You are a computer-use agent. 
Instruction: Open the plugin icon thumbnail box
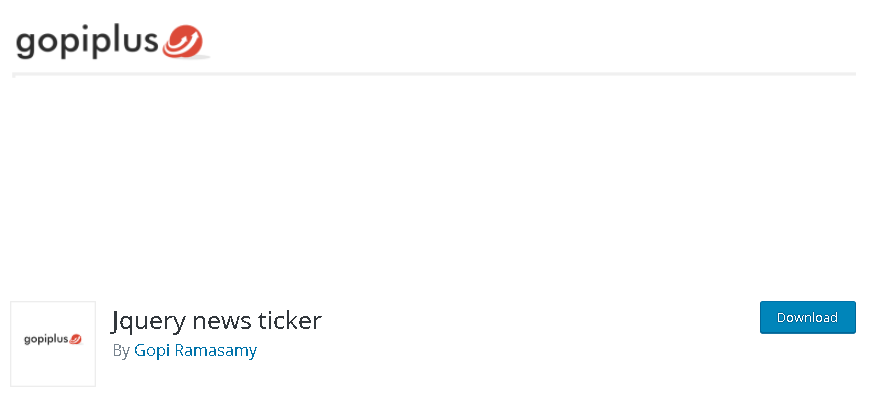pyautogui.click(x=53, y=344)
